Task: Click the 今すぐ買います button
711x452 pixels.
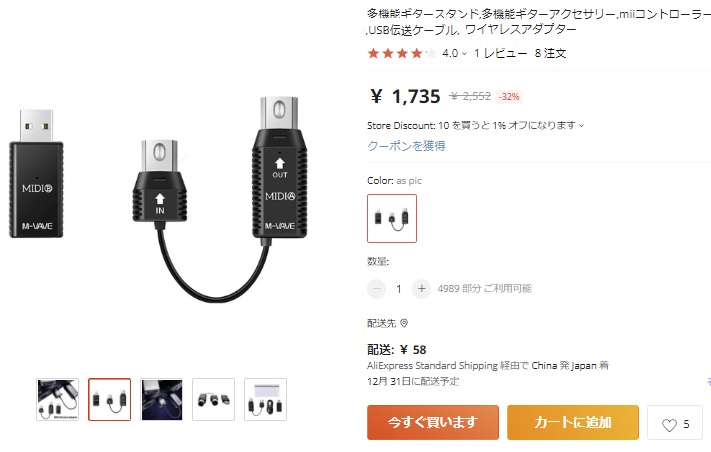Action: (433, 423)
